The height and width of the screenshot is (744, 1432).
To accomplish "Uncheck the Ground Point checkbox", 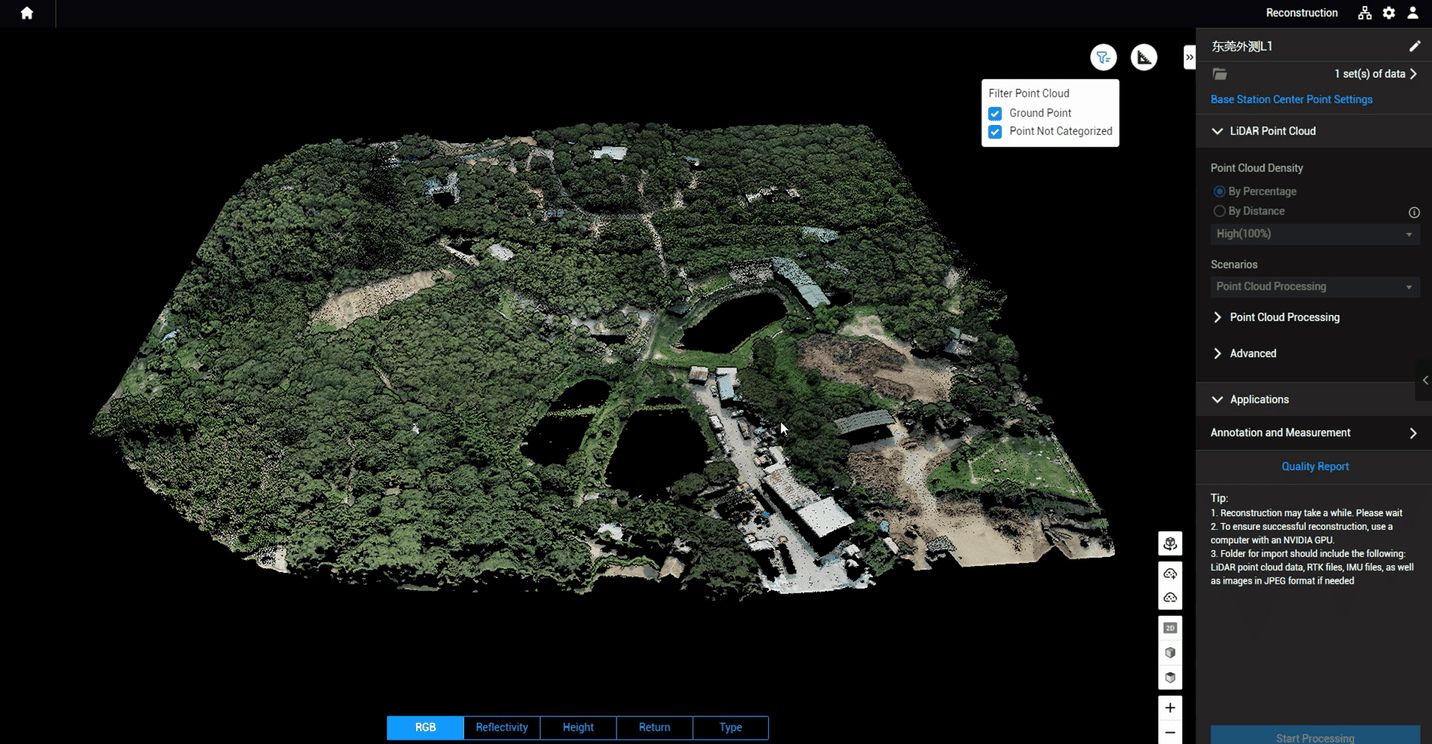I will pos(995,113).
